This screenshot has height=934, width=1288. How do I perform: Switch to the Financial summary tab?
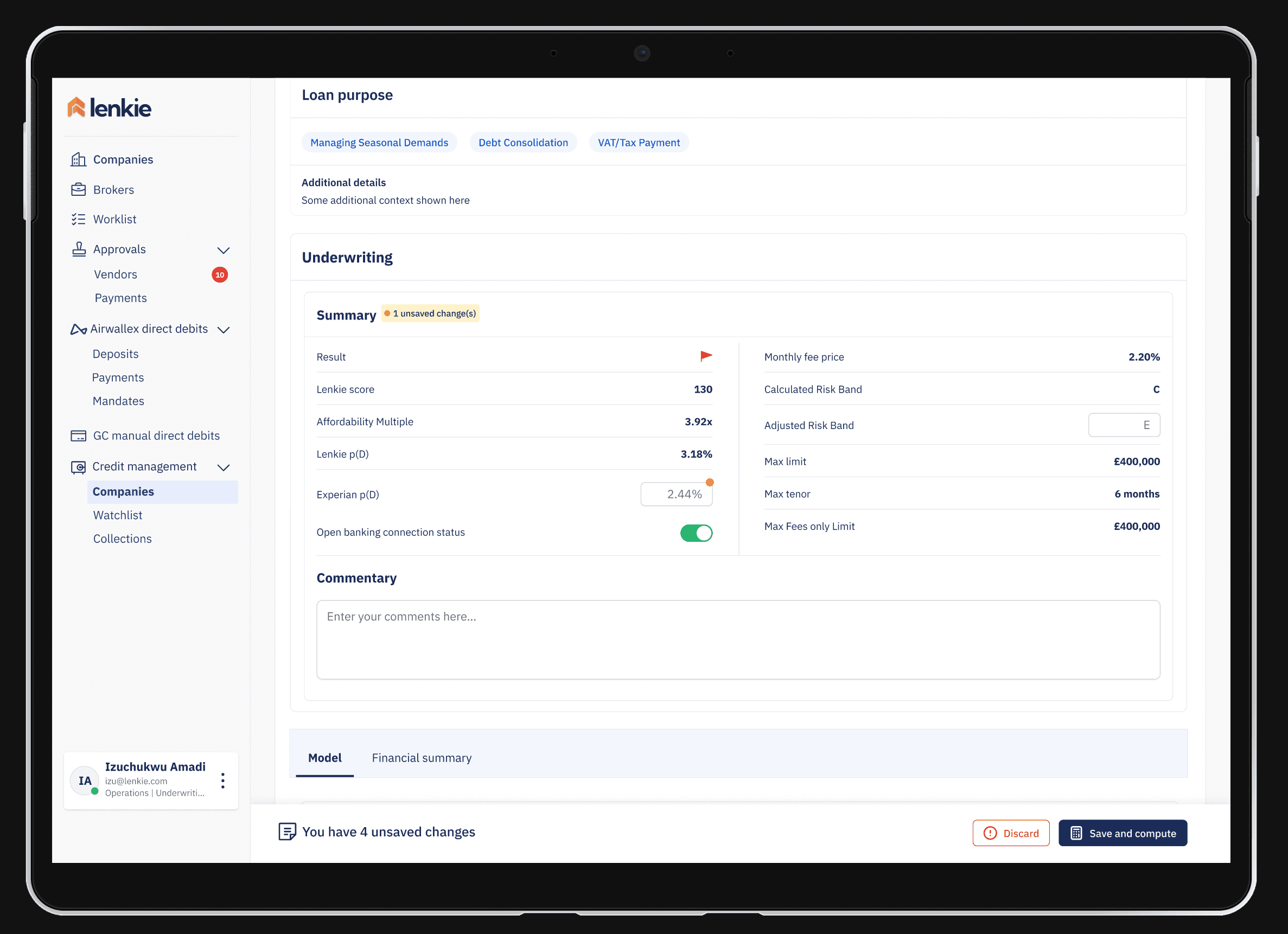point(422,757)
